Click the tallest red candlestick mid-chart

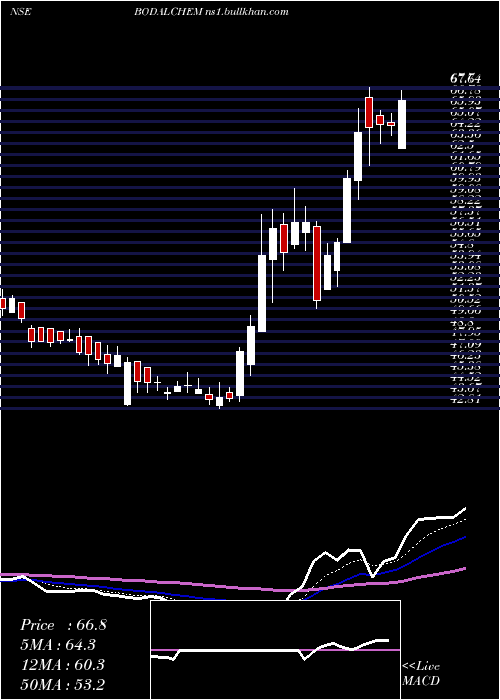pyautogui.click(x=317, y=263)
